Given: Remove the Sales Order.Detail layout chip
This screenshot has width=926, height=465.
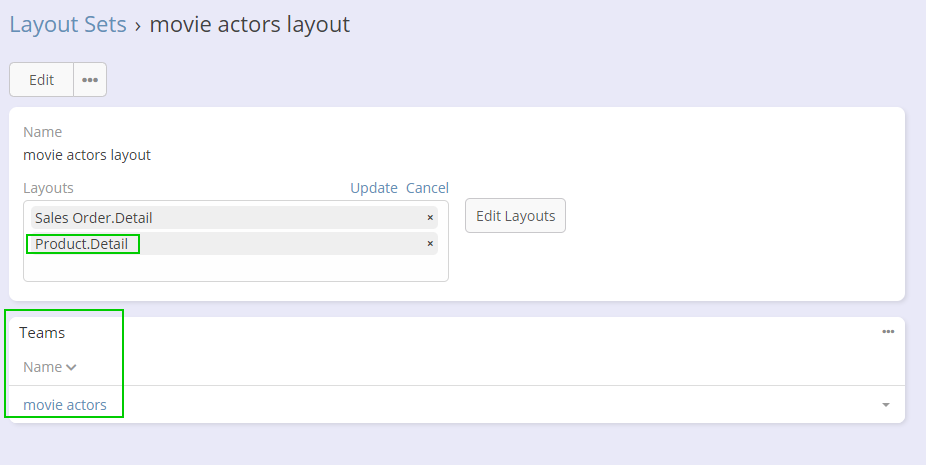Looking at the screenshot, I should tap(430, 217).
